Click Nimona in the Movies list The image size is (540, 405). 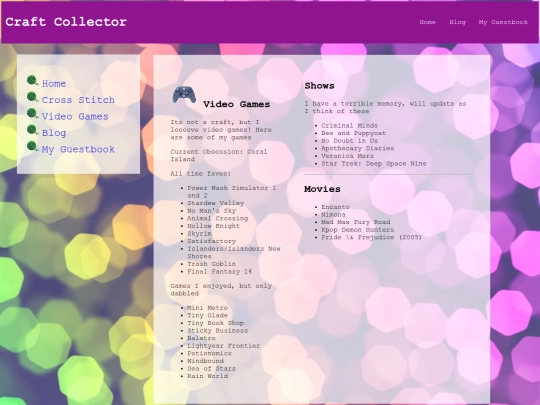click(333, 215)
